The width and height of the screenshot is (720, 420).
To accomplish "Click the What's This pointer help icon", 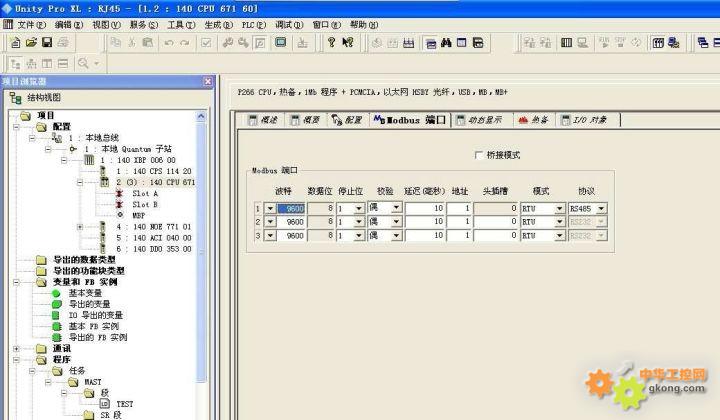I will [x=348, y=43].
